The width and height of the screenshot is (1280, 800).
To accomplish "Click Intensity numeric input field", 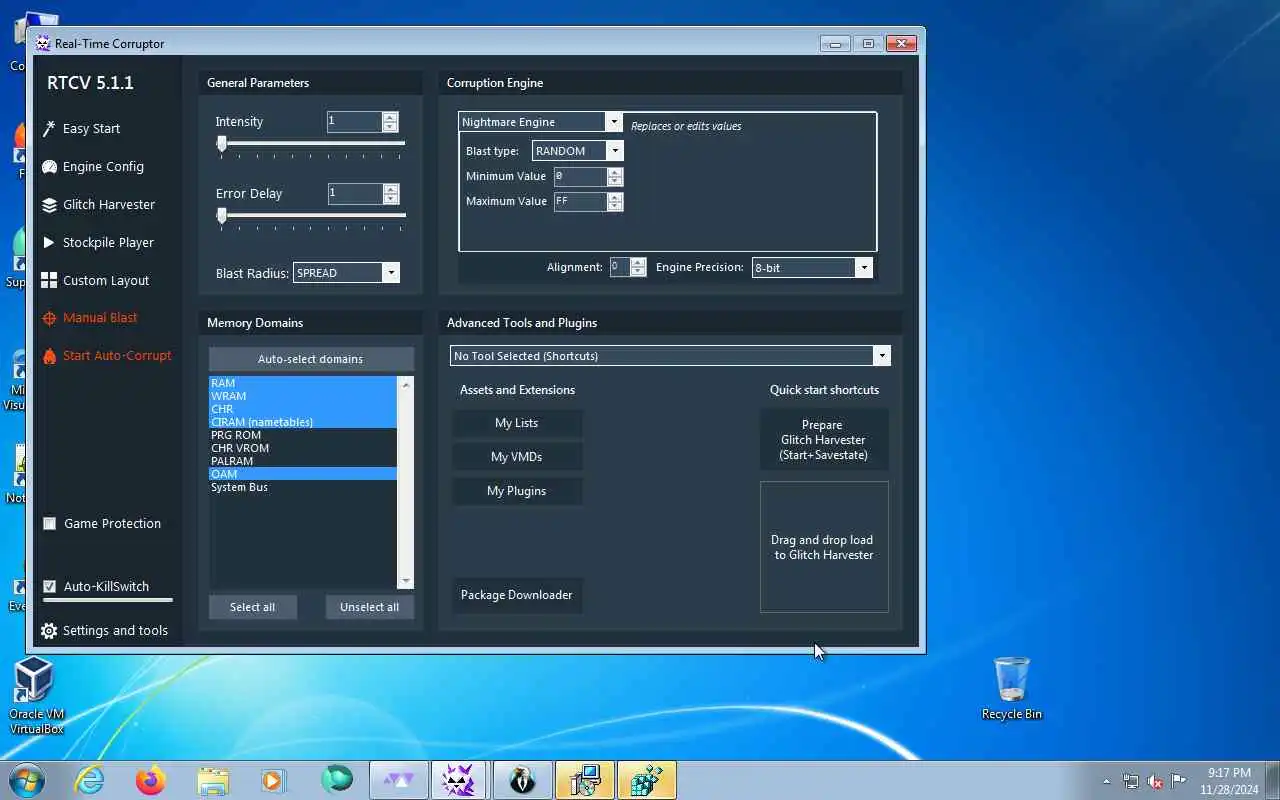I will click(354, 122).
